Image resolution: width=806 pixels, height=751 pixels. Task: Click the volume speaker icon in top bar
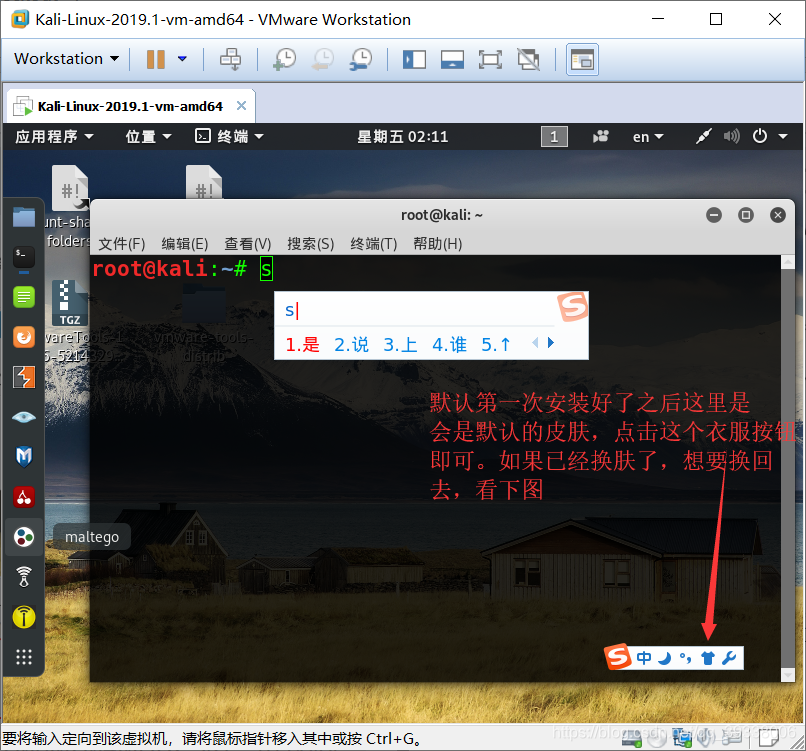pyautogui.click(x=731, y=136)
